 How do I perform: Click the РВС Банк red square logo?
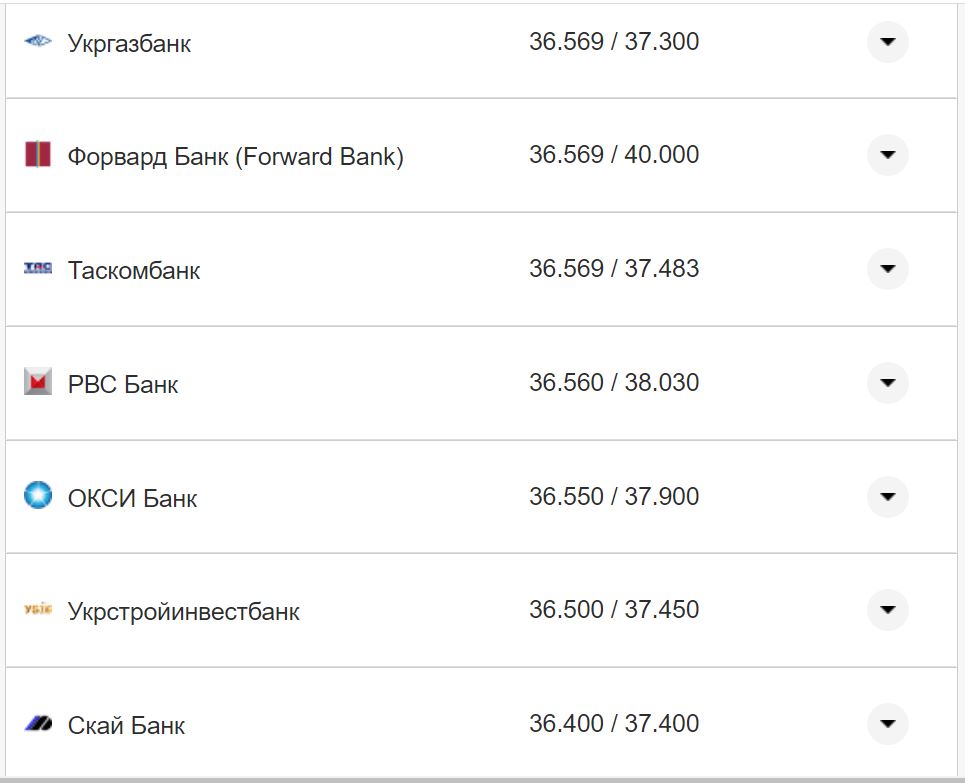pos(38,382)
